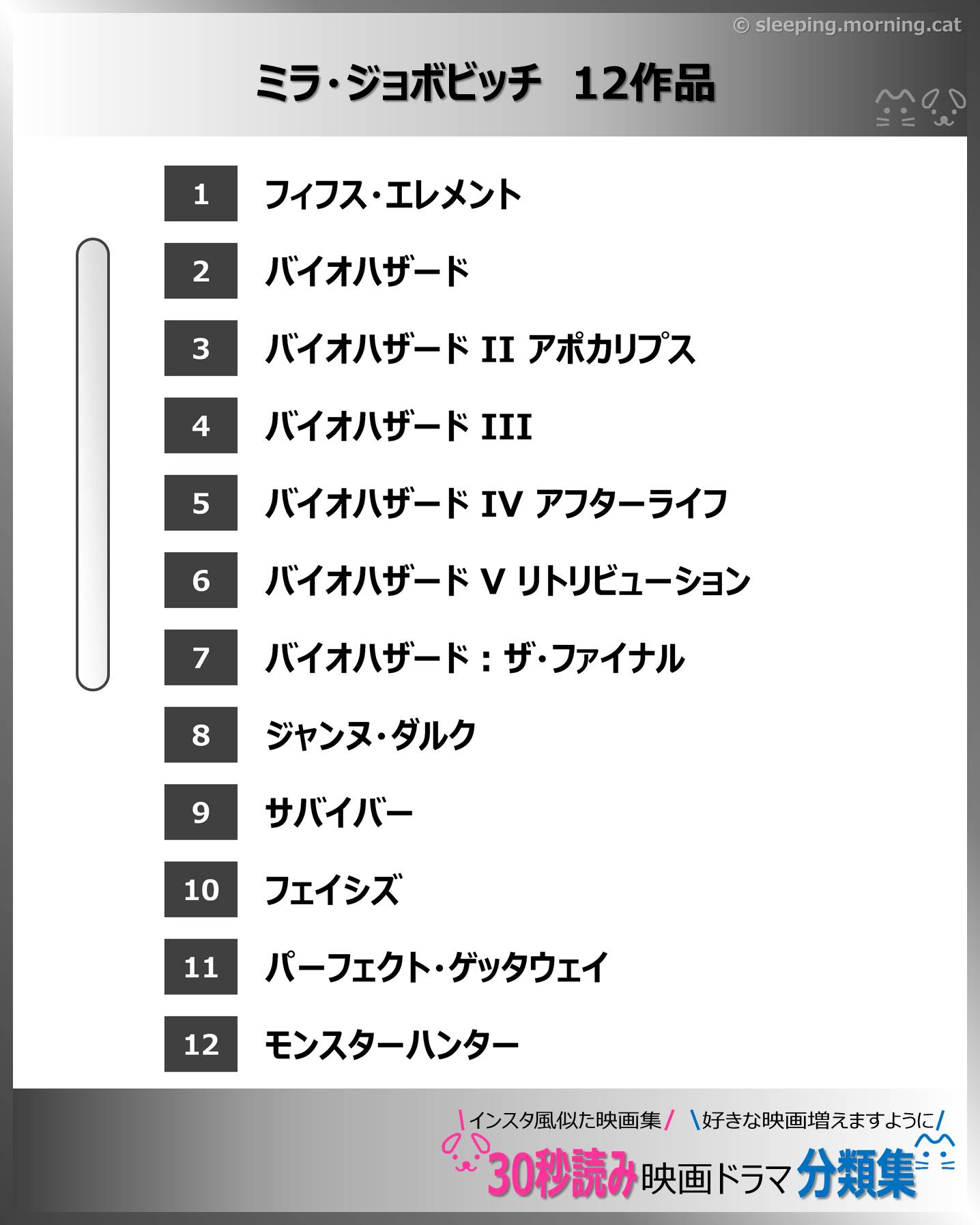
Task: Open モンスターハンター entry
Action: coord(392,1045)
